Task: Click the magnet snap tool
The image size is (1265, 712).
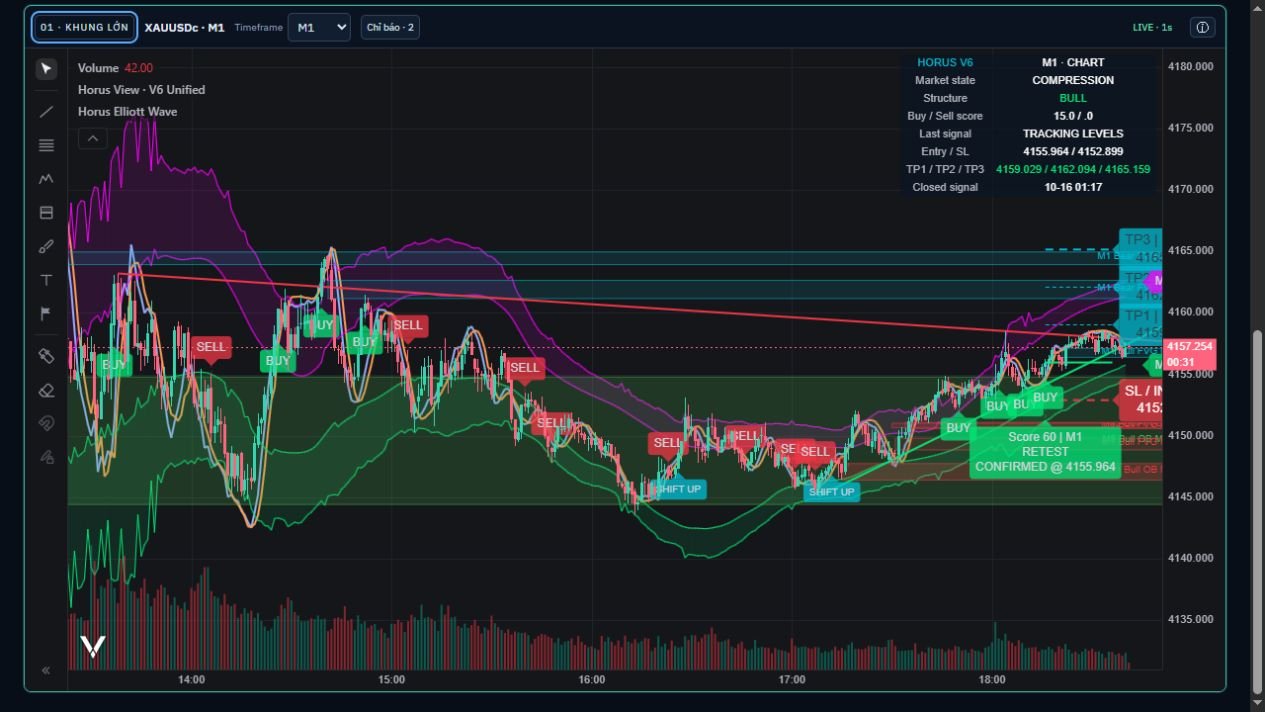Action: point(46,423)
